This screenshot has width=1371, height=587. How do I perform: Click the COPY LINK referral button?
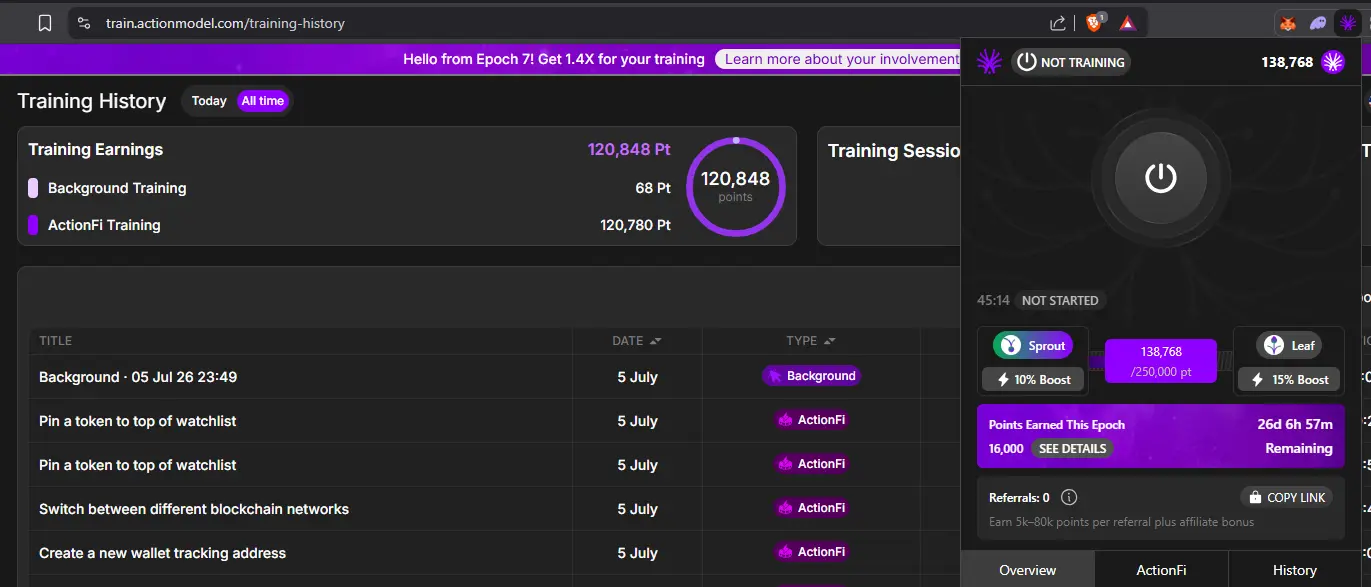click(x=1286, y=497)
